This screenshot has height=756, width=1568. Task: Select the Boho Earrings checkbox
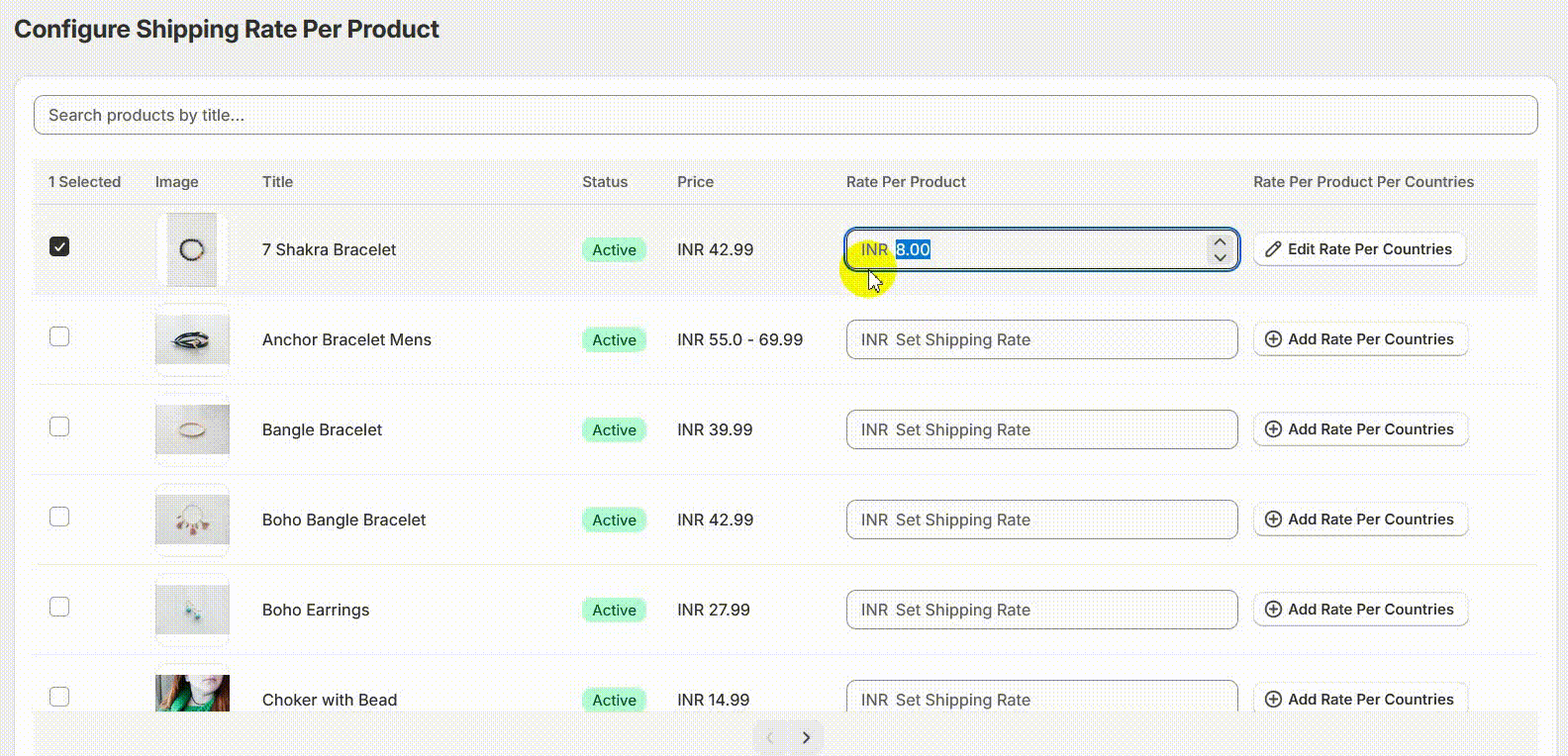[x=59, y=607]
